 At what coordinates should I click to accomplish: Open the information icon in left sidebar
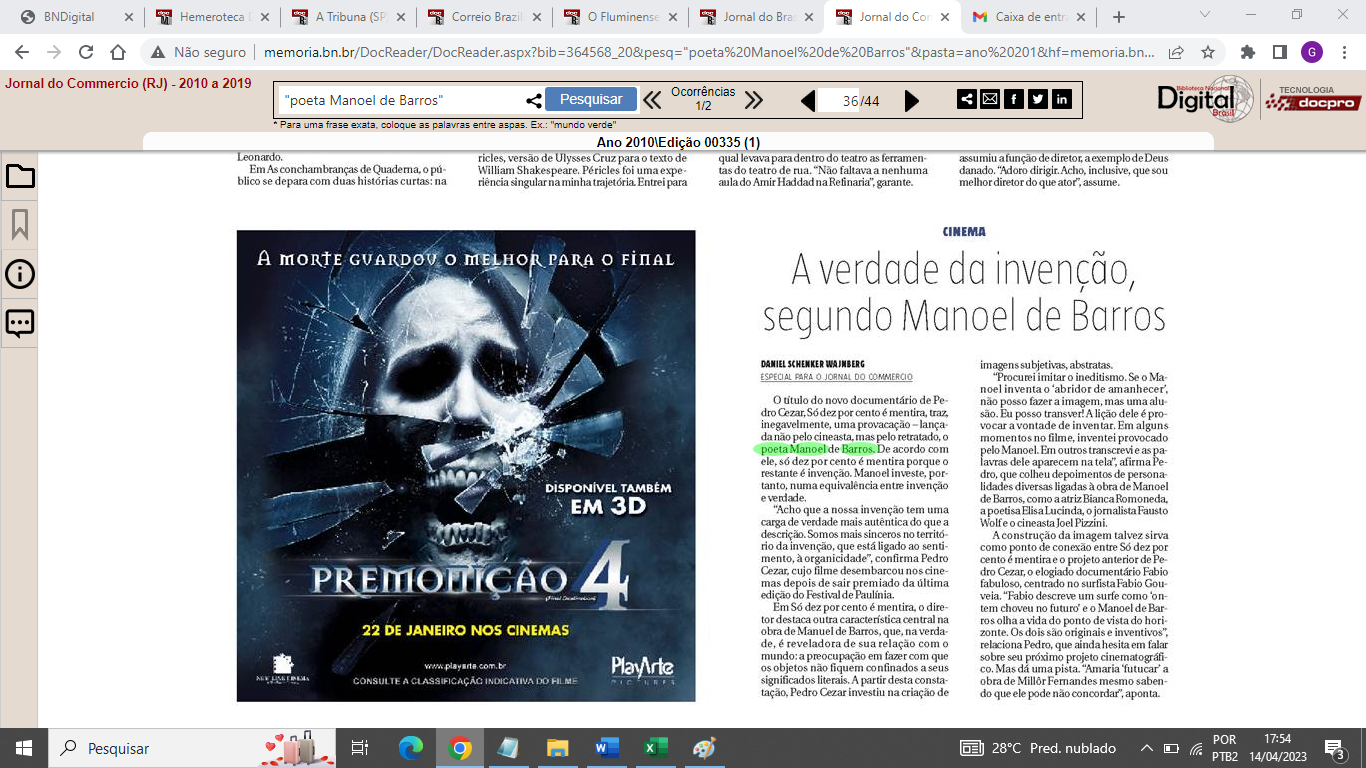point(20,274)
